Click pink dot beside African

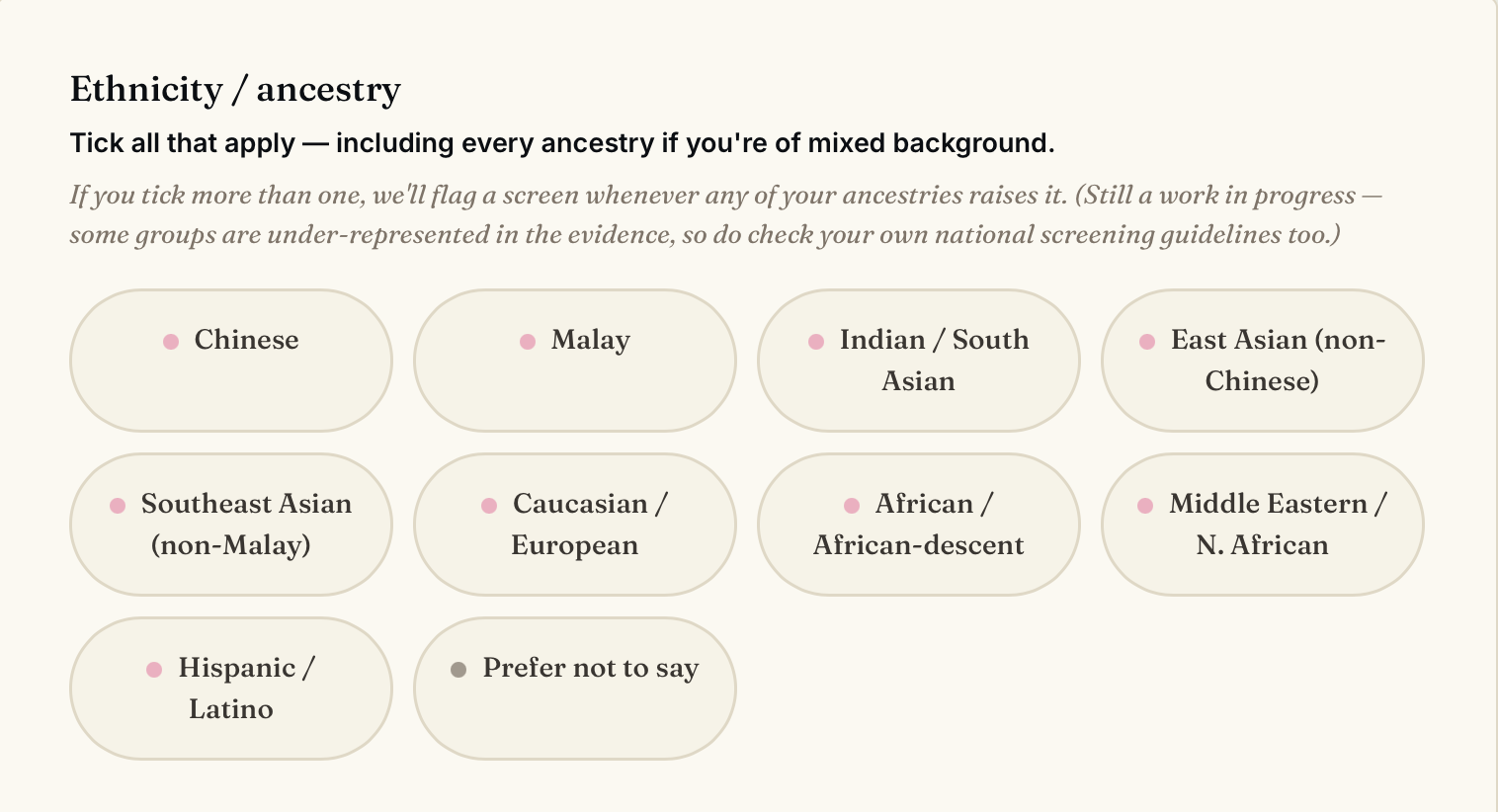[852, 506]
